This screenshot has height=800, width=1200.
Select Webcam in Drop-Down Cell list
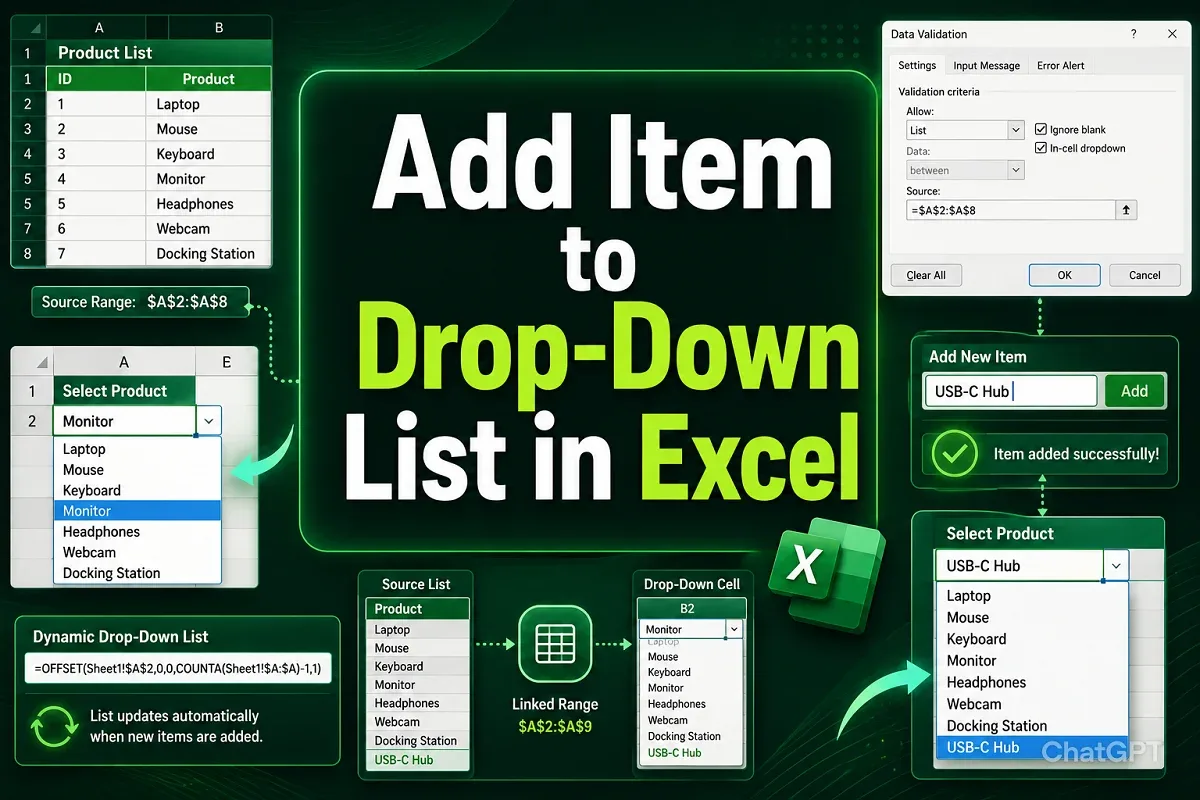pyautogui.click(x=691, y=720)
